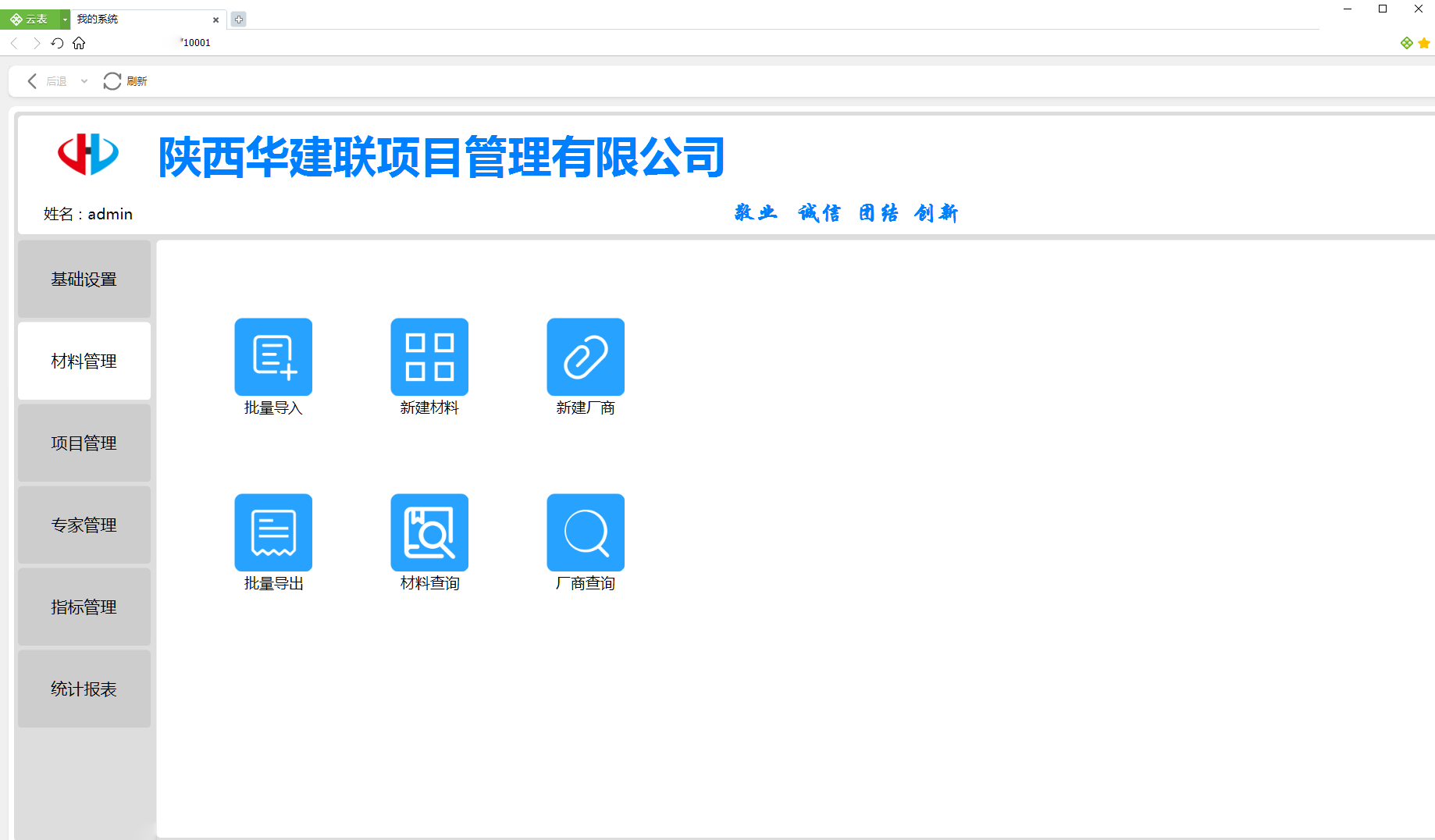This screenshot has width=1435, height=840.
Task: Maximize the browser window
Action: pos(1383,9)
